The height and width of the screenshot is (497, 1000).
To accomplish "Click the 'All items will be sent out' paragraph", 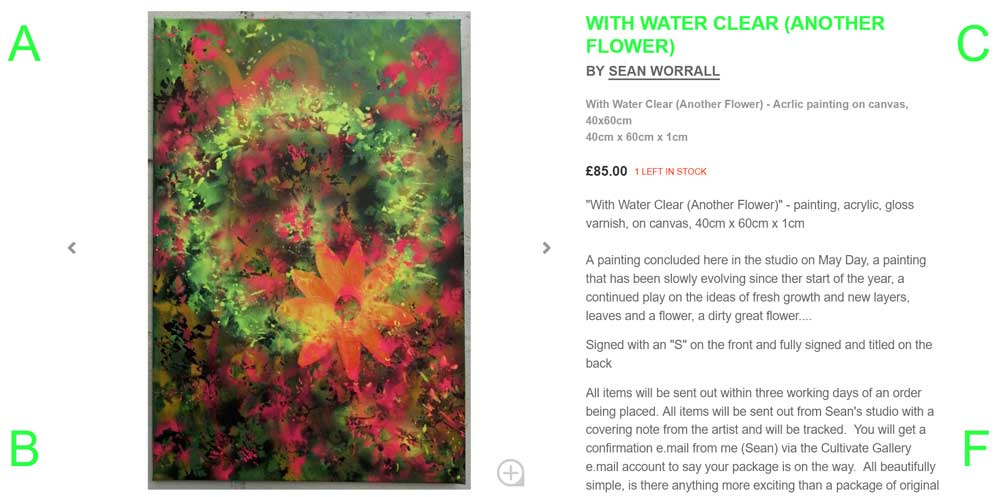I will click(760, 439).
